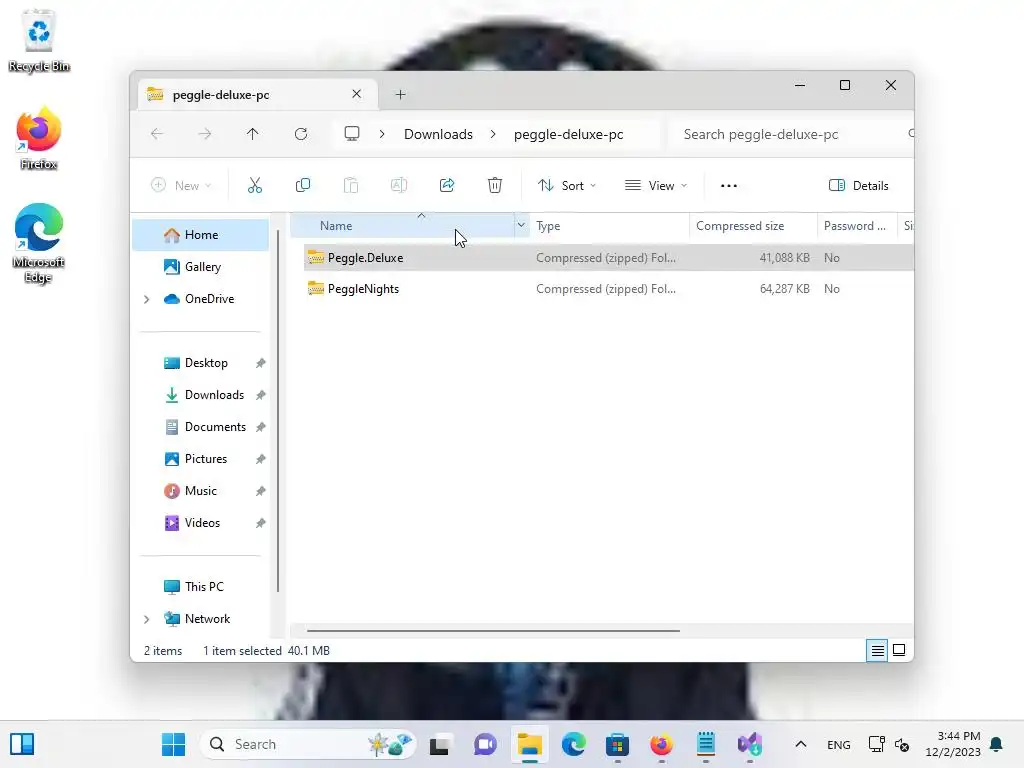Open Microsoft Store from the taskbar

617,744
